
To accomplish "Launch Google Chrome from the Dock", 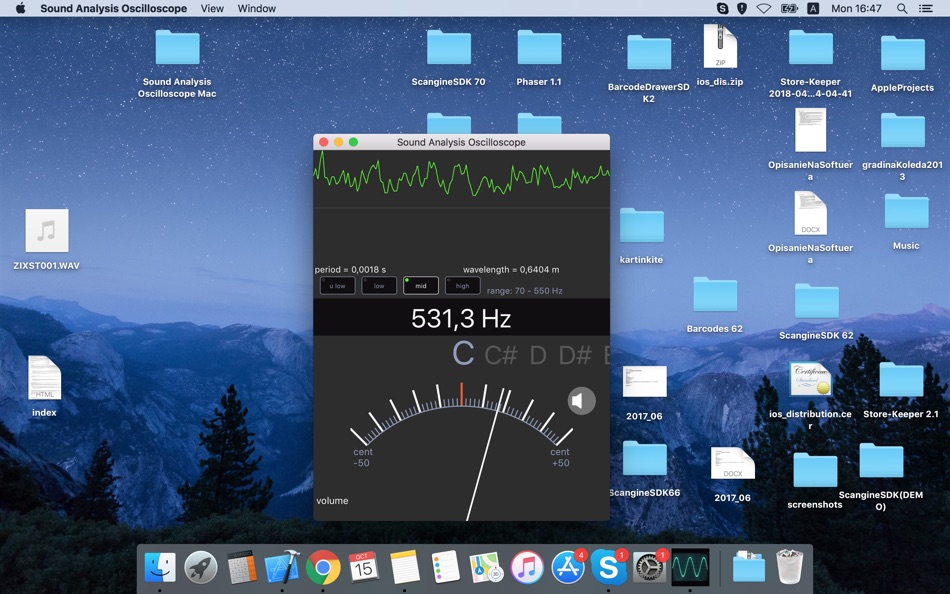I will (323, 567).
